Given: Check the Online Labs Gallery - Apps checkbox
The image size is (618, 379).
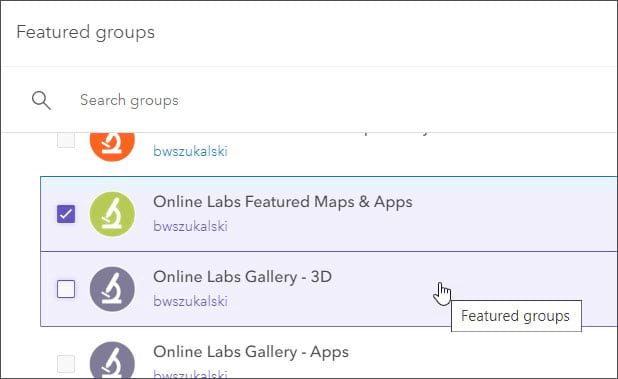Looking at the screenshot, I should 66,364.
